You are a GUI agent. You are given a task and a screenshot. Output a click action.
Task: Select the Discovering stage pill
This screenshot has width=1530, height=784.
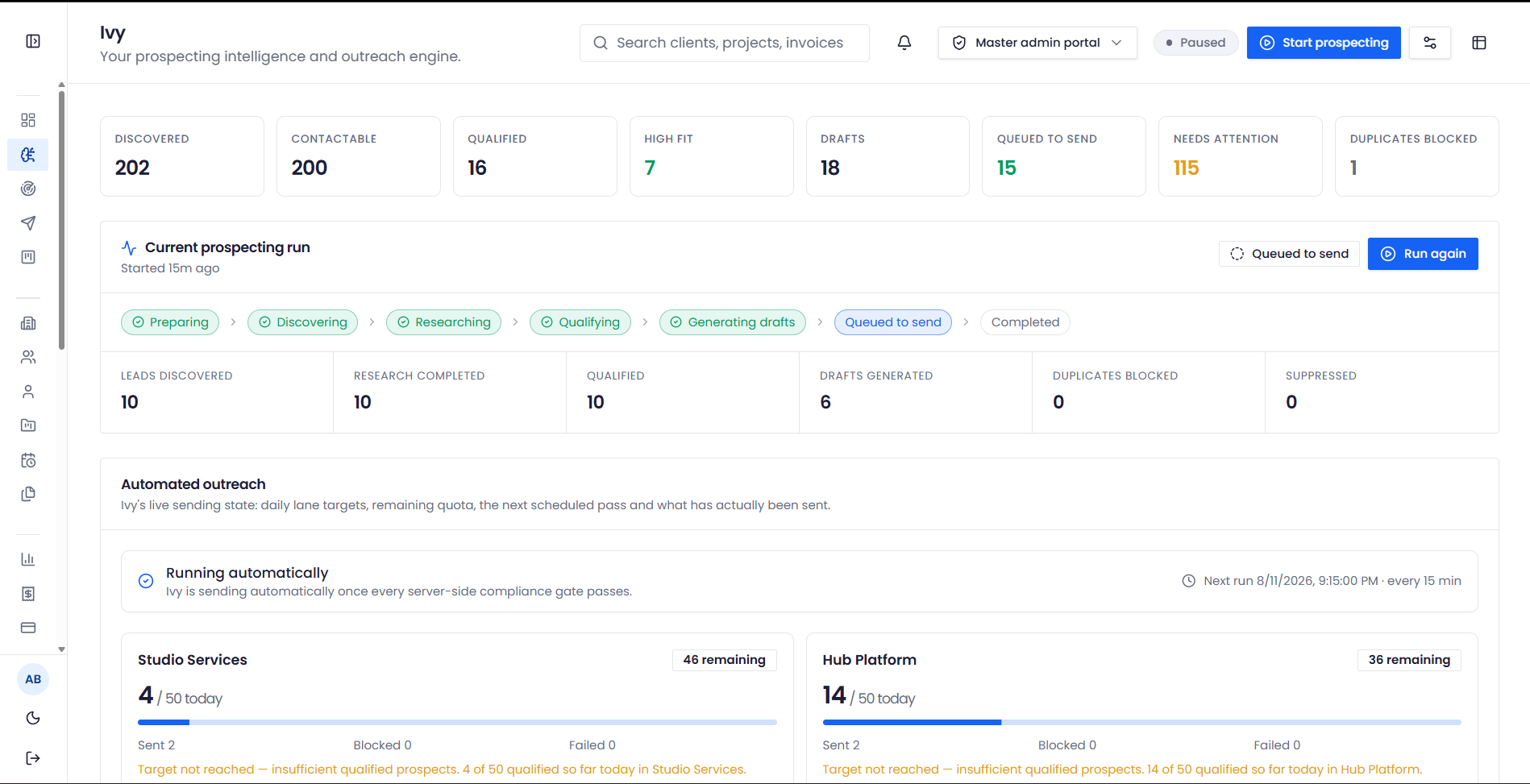click(303, 322)
